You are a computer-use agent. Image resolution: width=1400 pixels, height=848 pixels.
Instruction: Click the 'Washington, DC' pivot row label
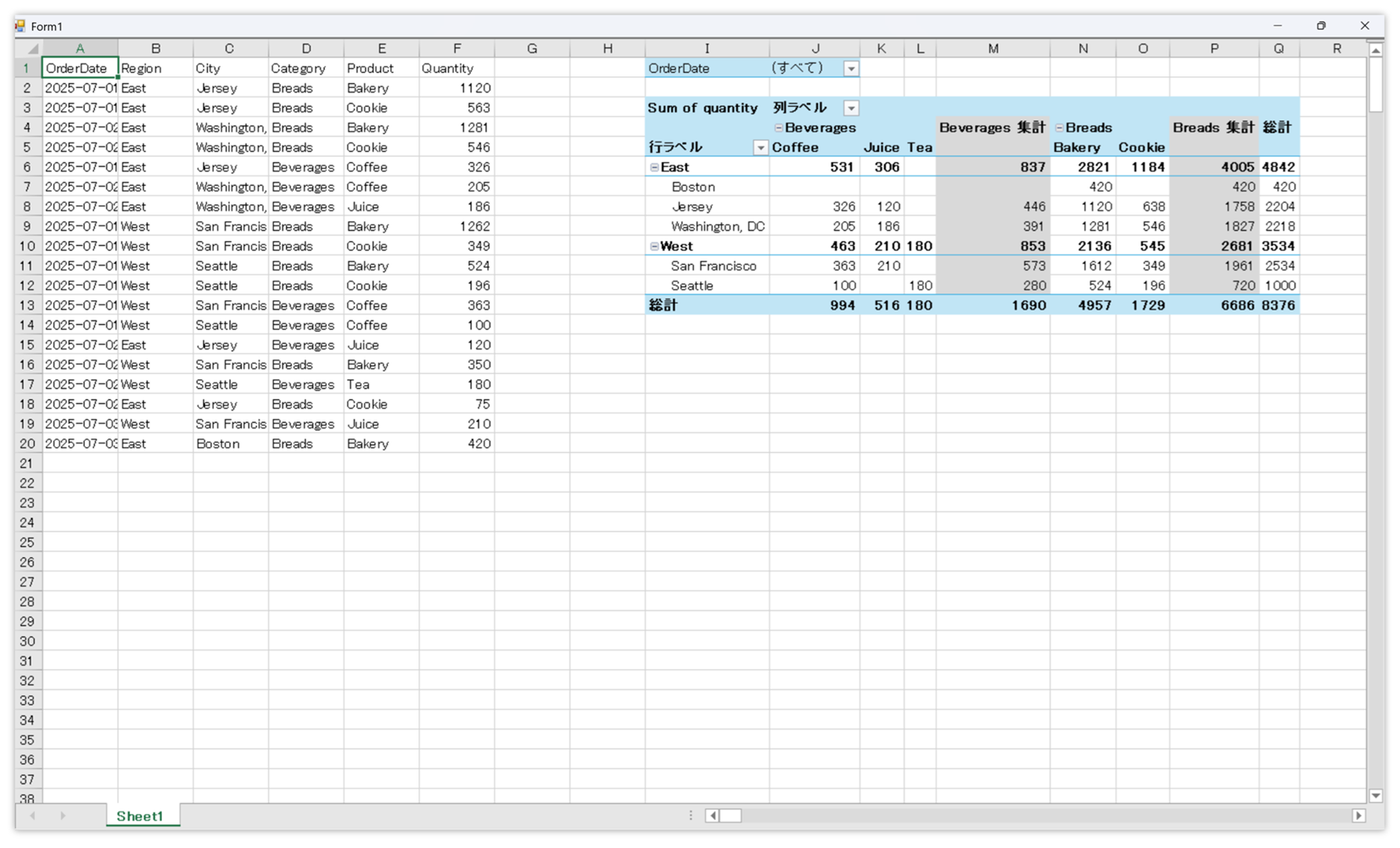707,226
